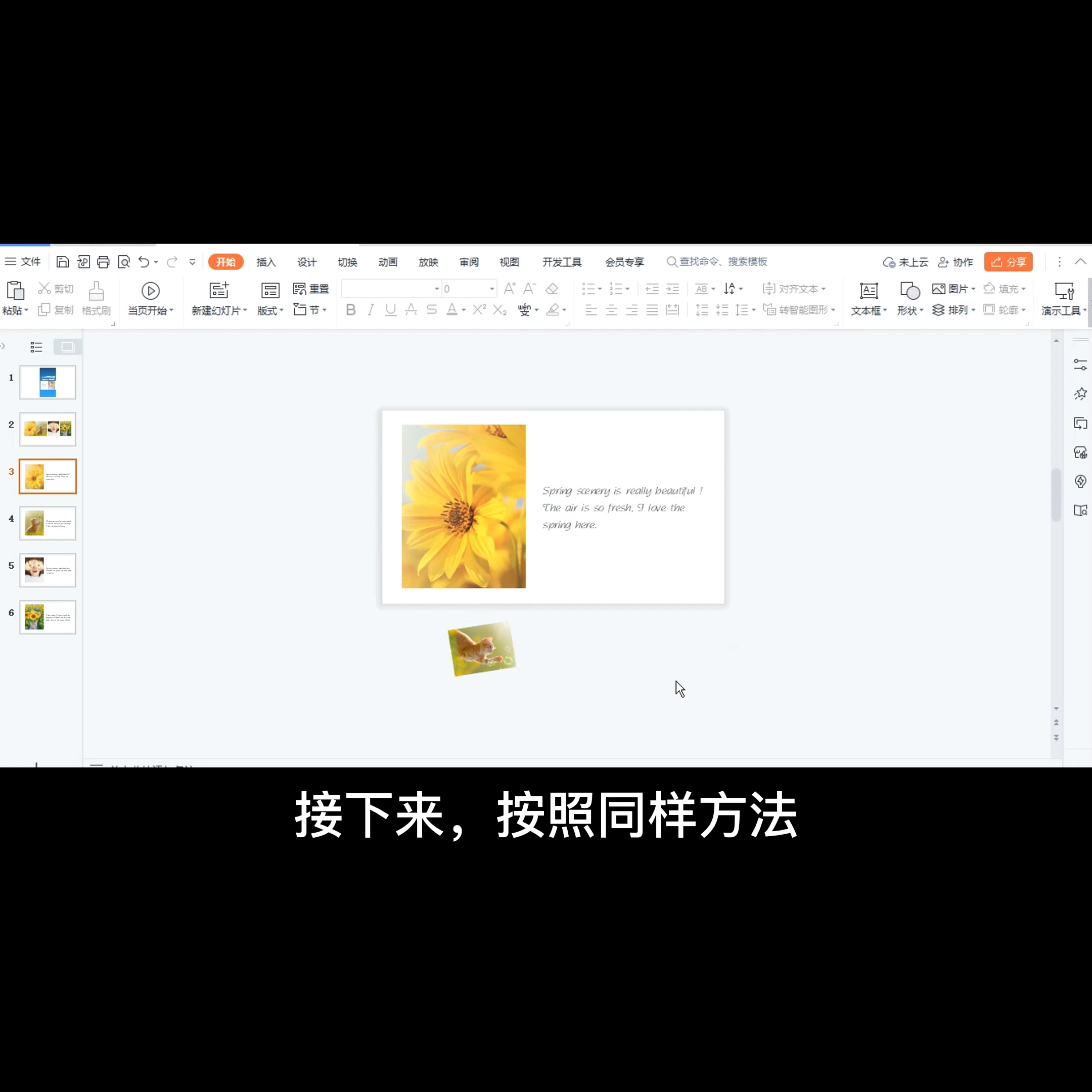This screenshot has width=1092, height=1092.
Task: Click the Print icon
Action: tap(103, 262)
